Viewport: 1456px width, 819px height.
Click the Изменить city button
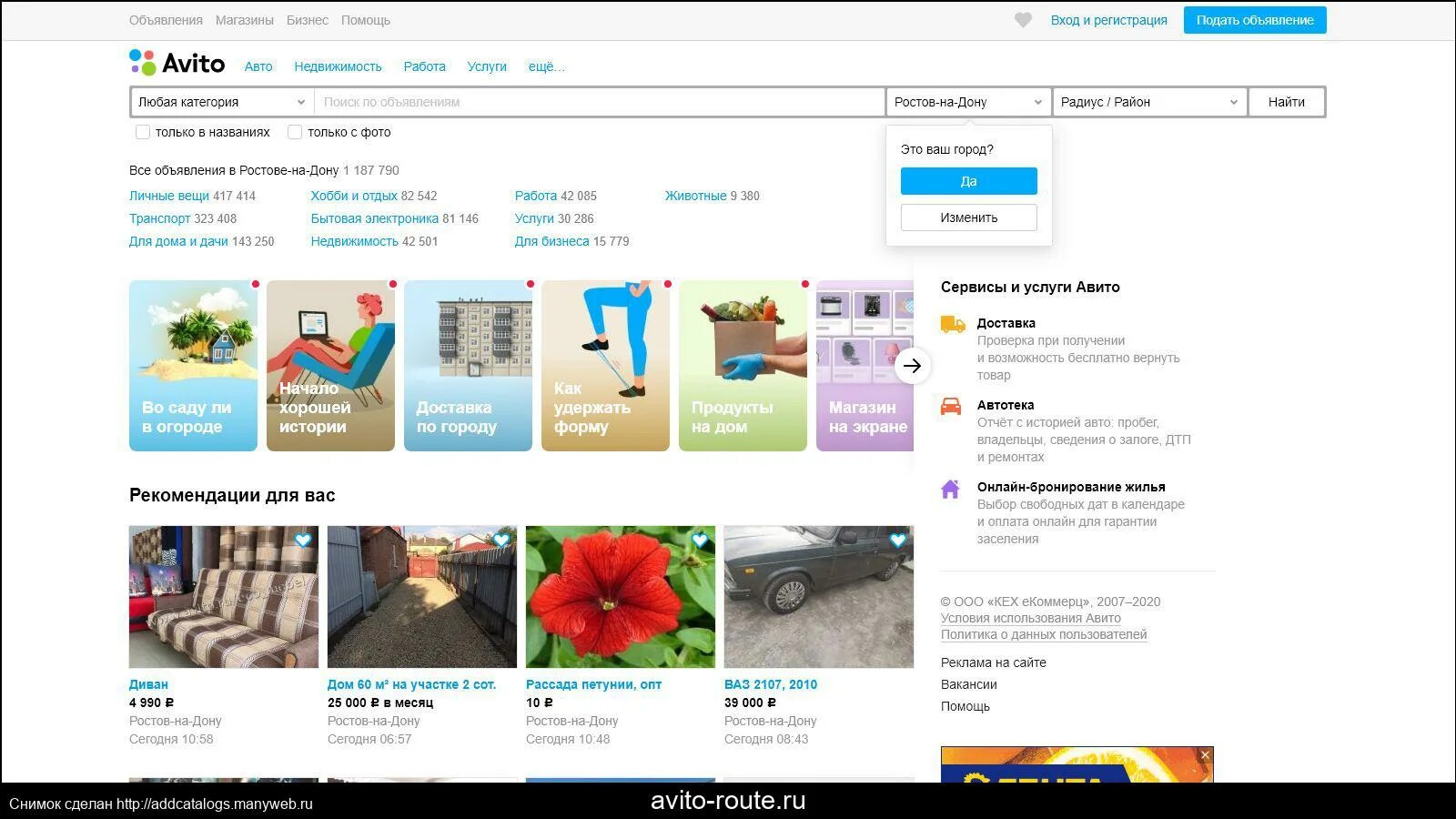pyautogui.click(x=969, y=217)
